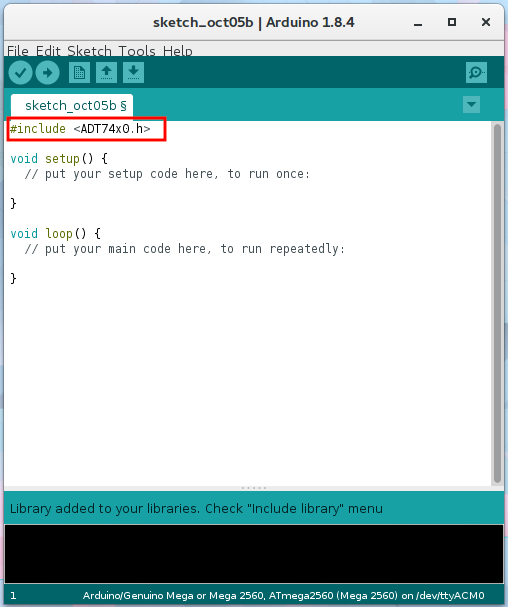Place cursor in void setup() line
508x607 pixels.
[59, 159]
